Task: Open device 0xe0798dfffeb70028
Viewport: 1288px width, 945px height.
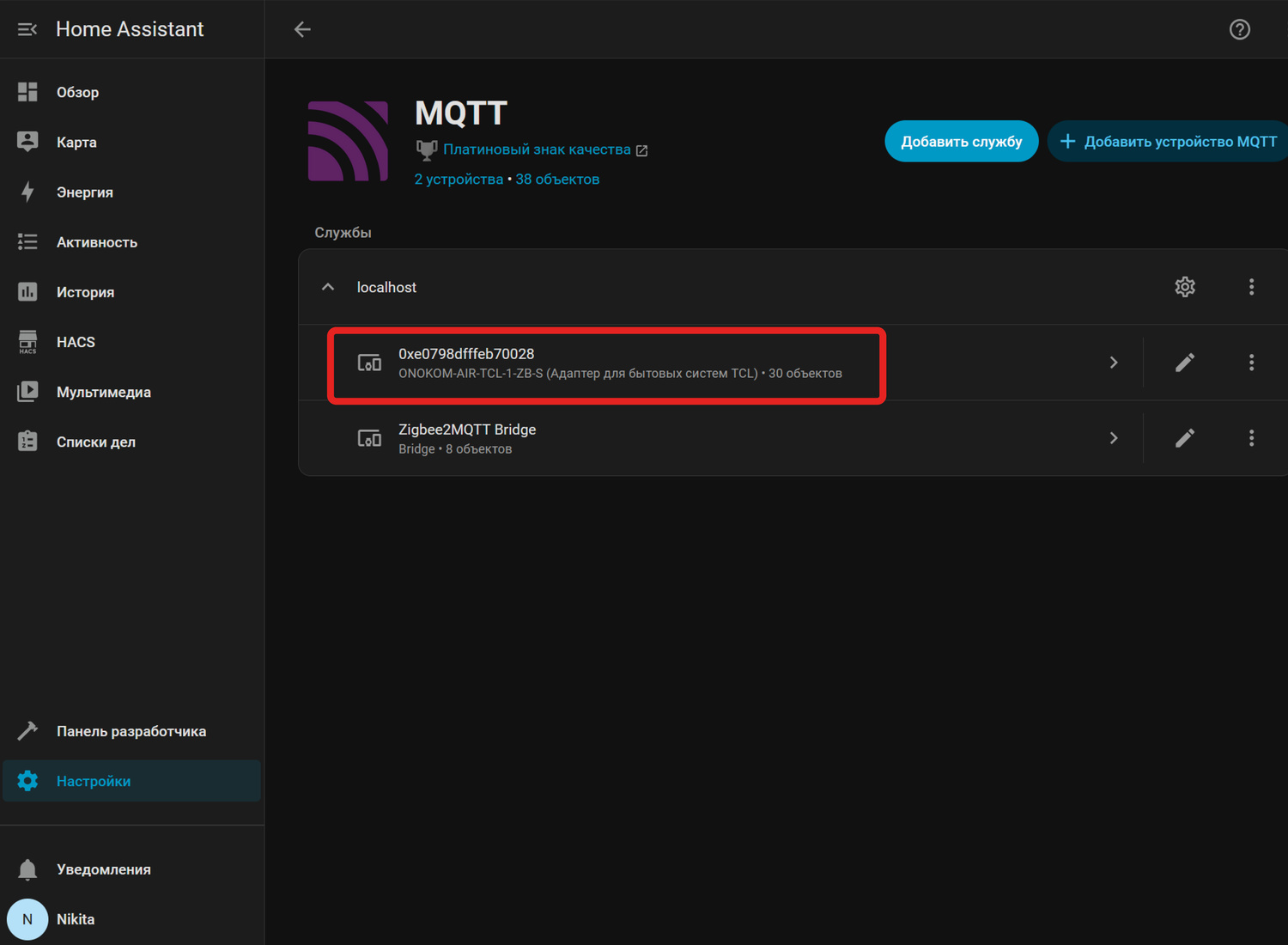Action: point(721,363)
